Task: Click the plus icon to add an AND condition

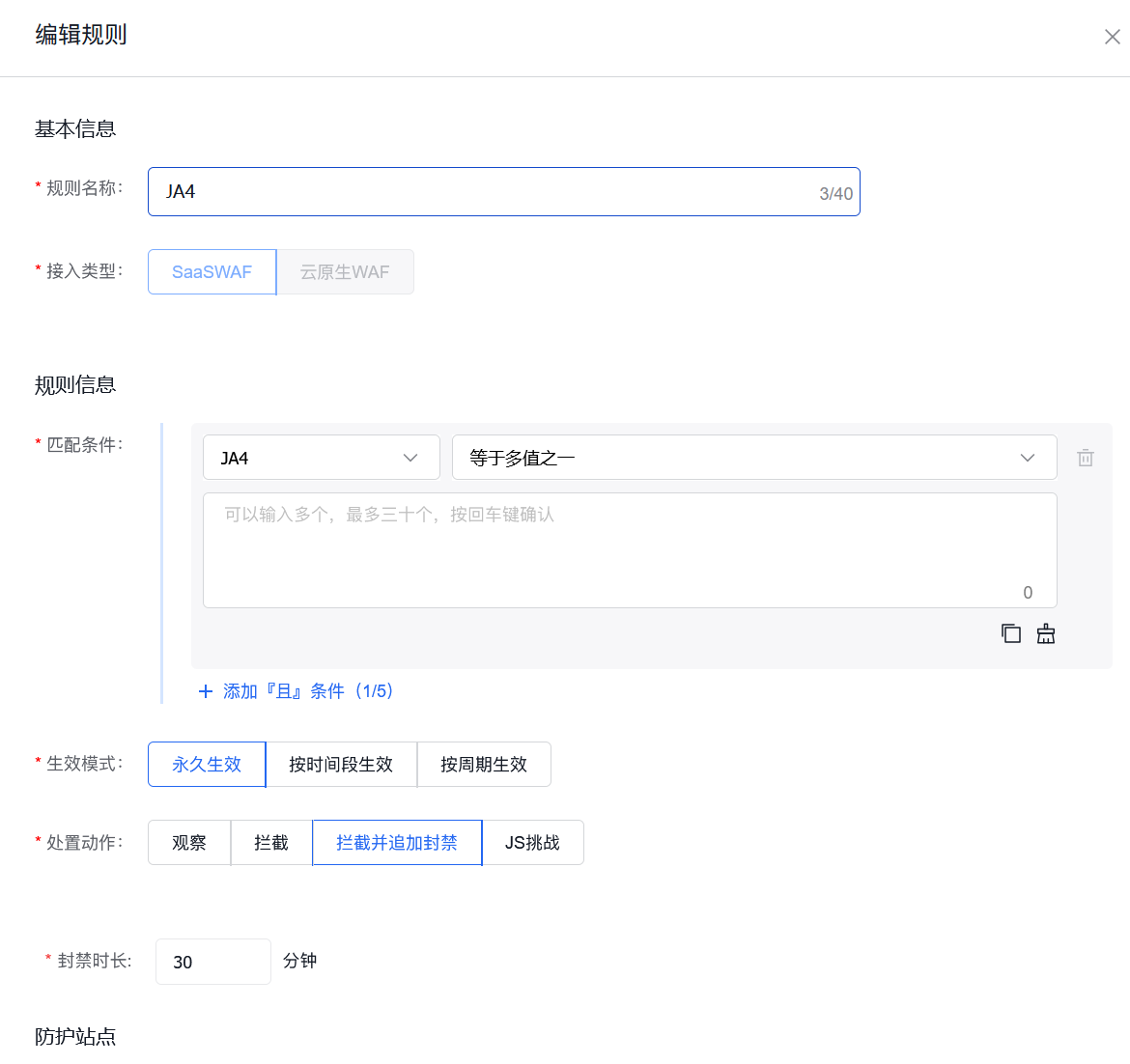Action: tap(206, 690)
